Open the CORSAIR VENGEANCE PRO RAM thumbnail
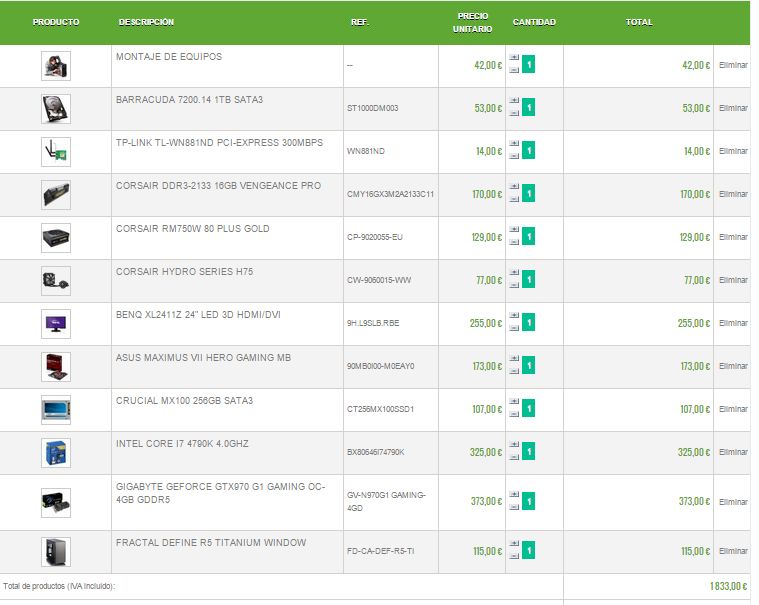Viewport: 759px width, 605px height. (x=56, y=195)
